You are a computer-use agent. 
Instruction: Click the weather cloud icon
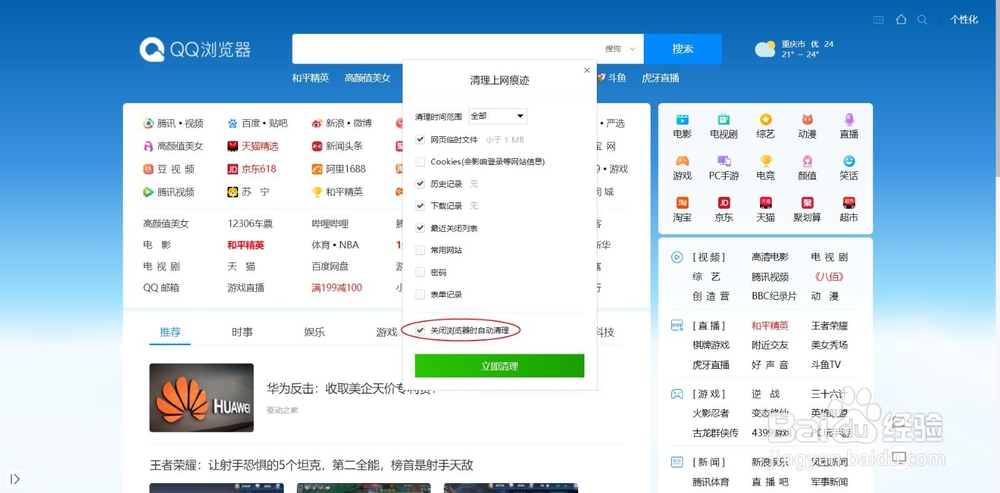tap(765, 49)
